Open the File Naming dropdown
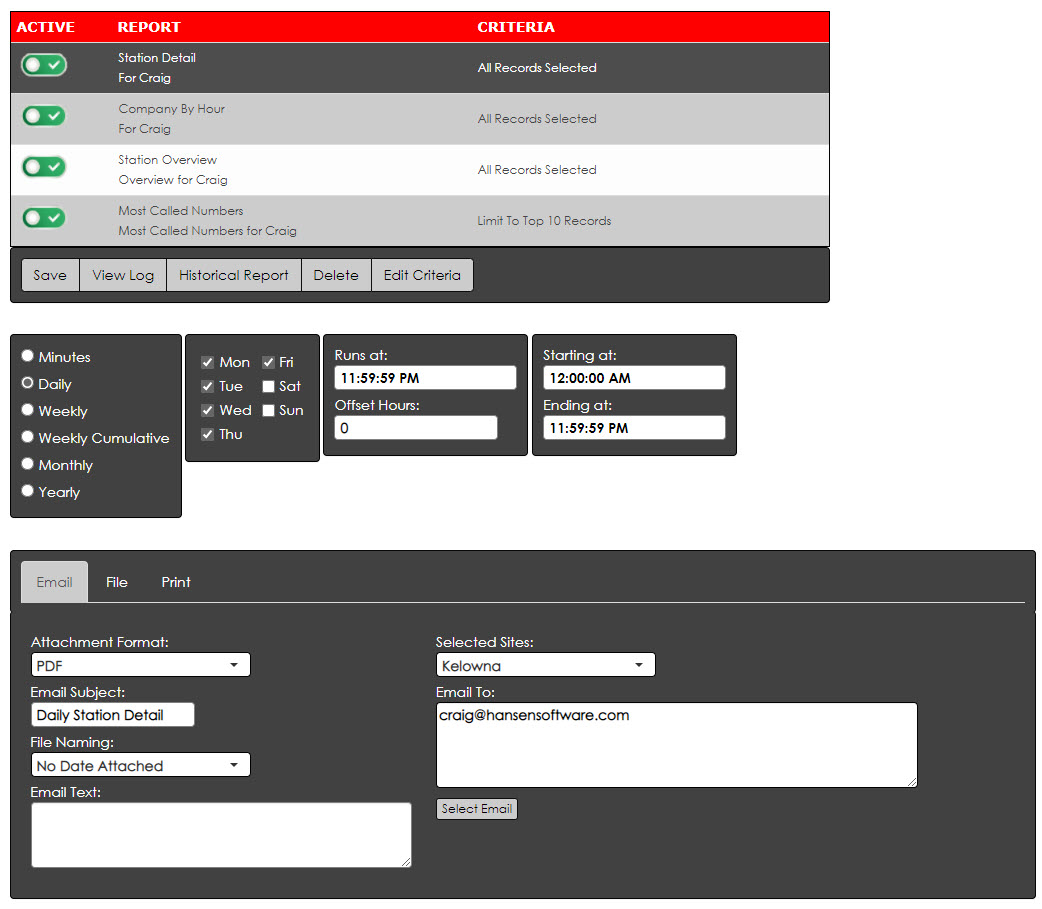Viewport: 1042px width, 909px height. (x=140, y=764)
